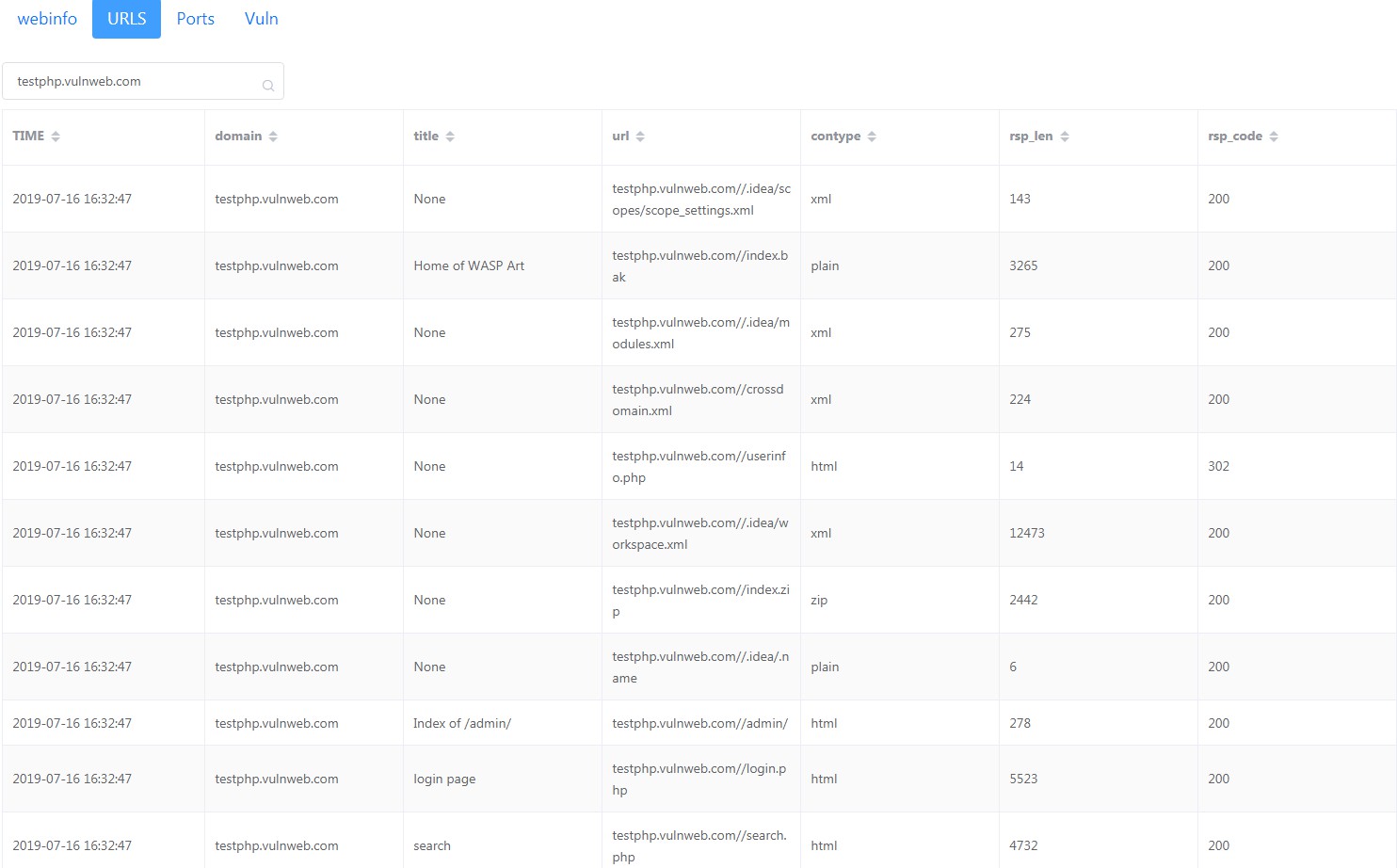Click html contype in userinfo.php row

pos(824,466)
